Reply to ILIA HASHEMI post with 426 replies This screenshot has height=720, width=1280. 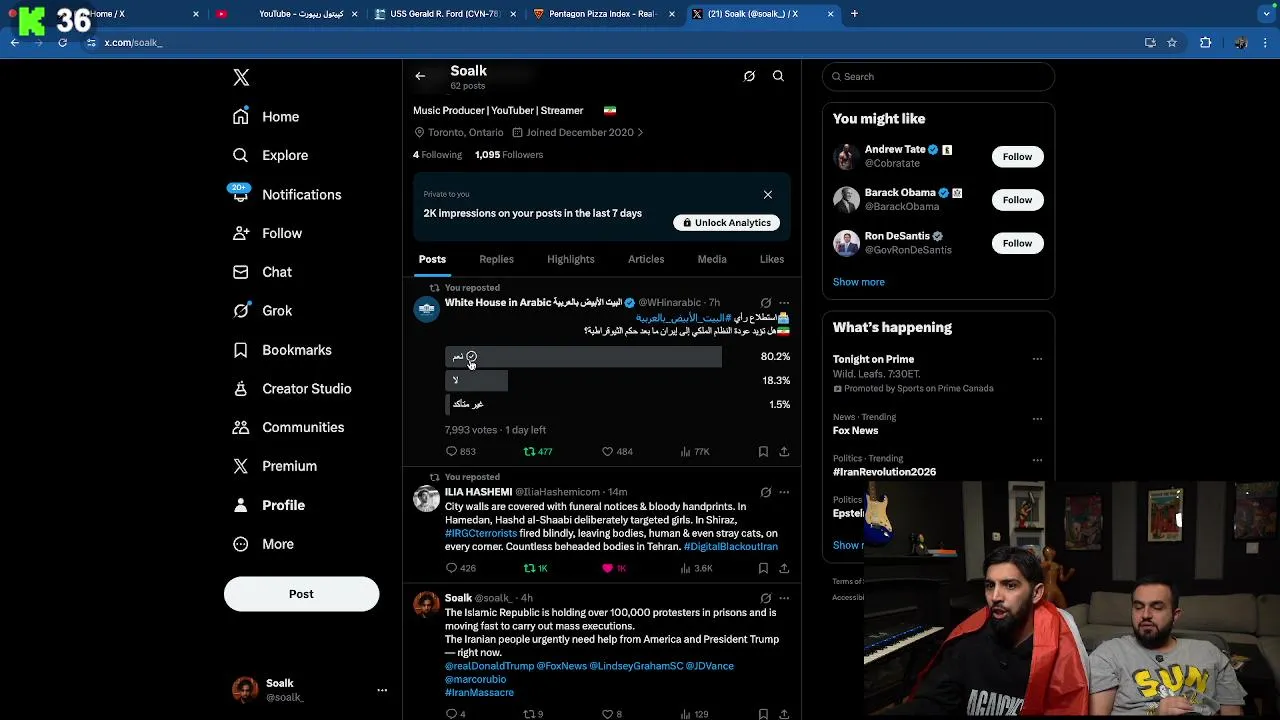tap(460, 568)
